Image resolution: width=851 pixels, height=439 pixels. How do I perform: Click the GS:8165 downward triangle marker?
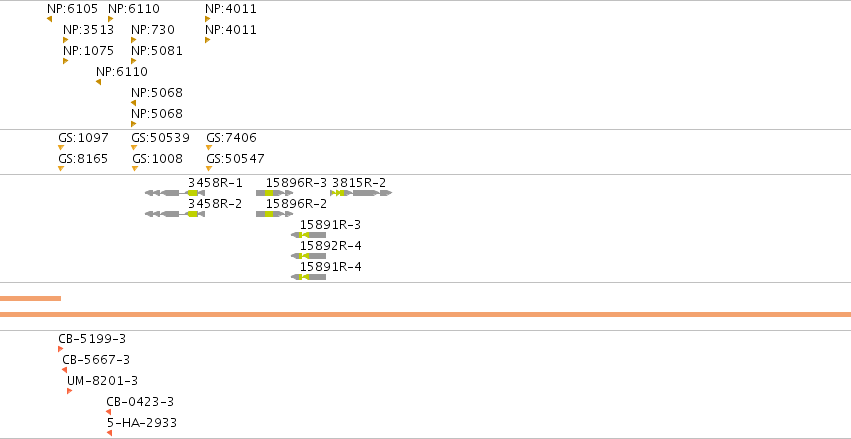tap(61, 169)
